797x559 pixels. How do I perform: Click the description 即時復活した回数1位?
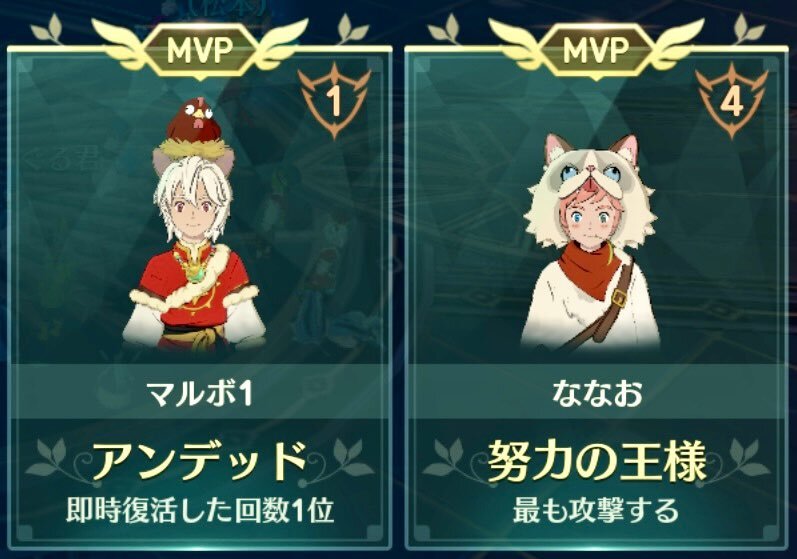200,511
